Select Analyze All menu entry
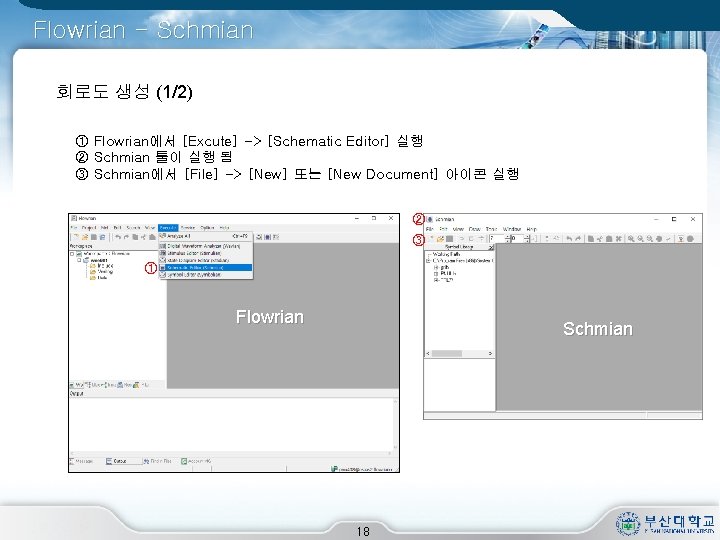 pos(206,236)
